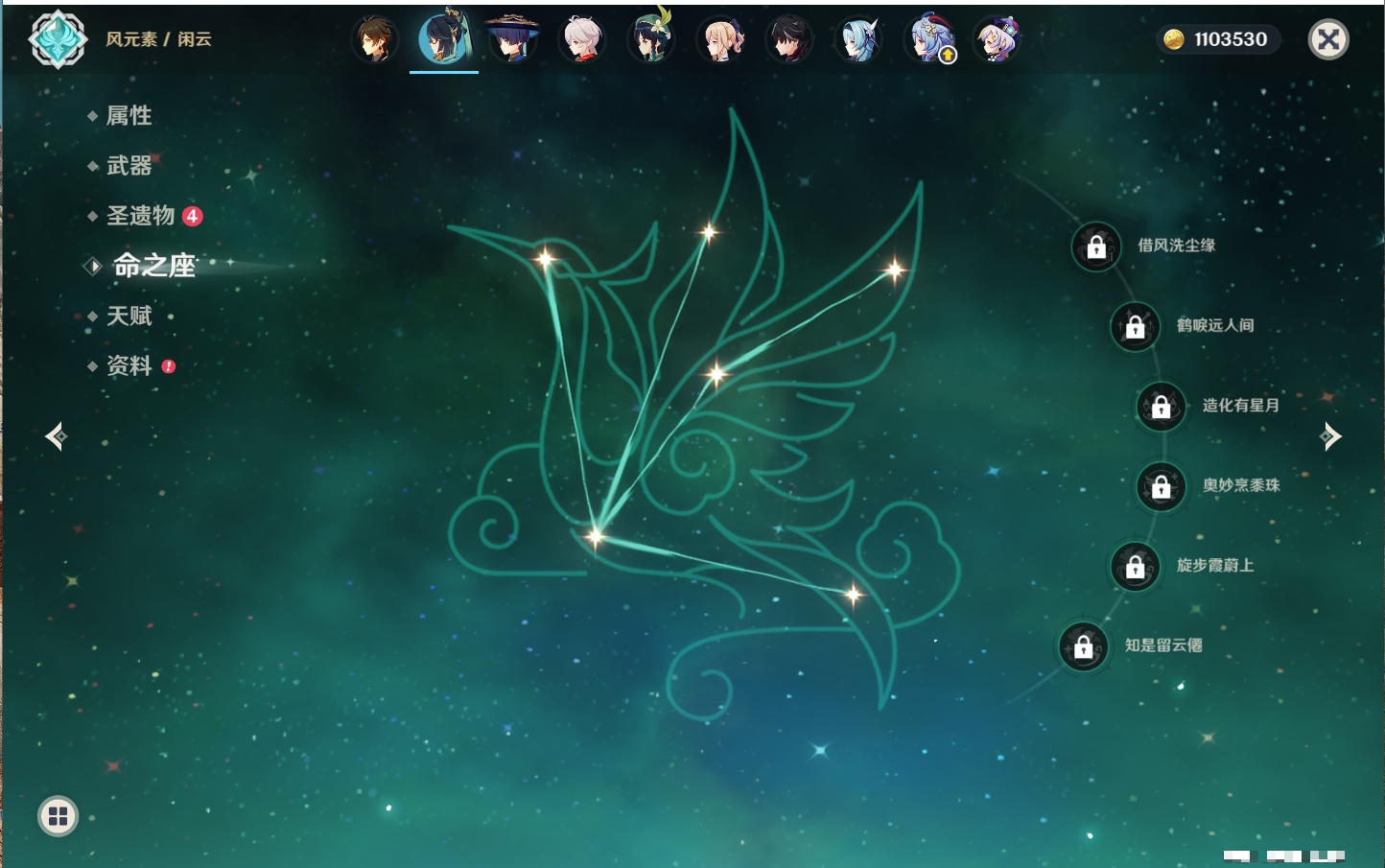Open constellation 借风洗尘缘 label
Viewport: 1385px width, 868px height.
click(1176, 246)
